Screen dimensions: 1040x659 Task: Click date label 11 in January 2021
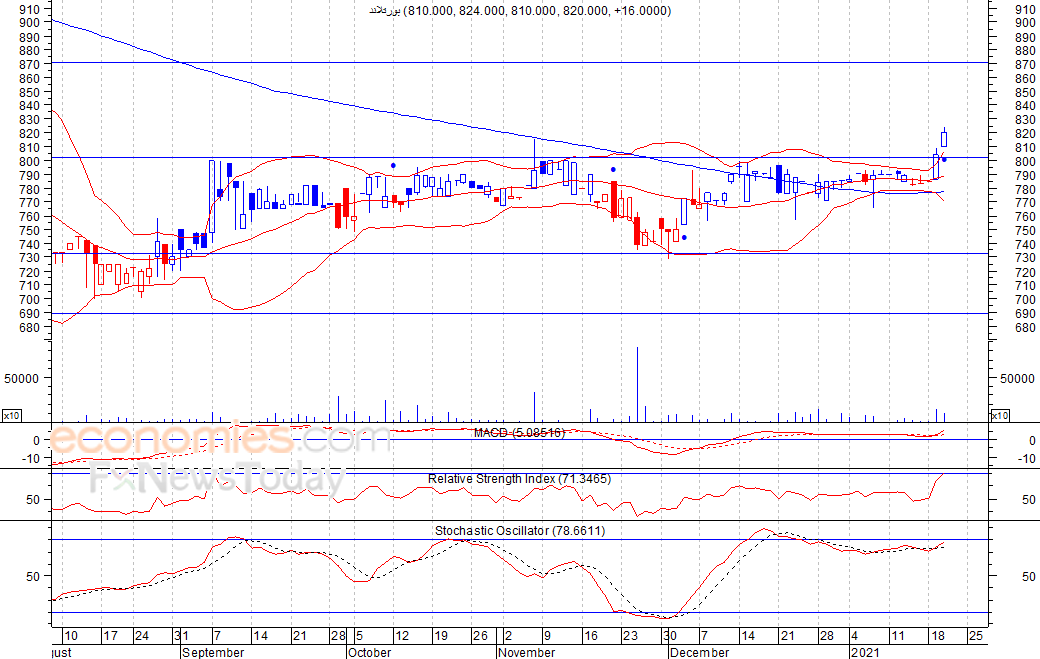coord(897,636)
